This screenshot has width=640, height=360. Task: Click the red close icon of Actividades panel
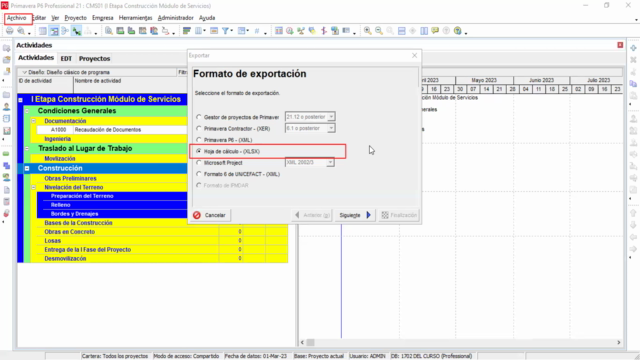click(620, 45)
